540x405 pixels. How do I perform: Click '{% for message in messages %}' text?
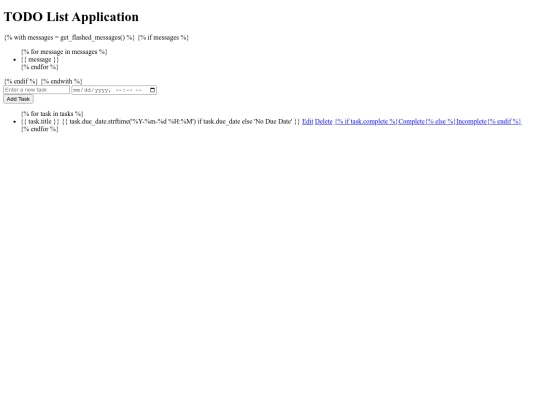click(64, 52)
